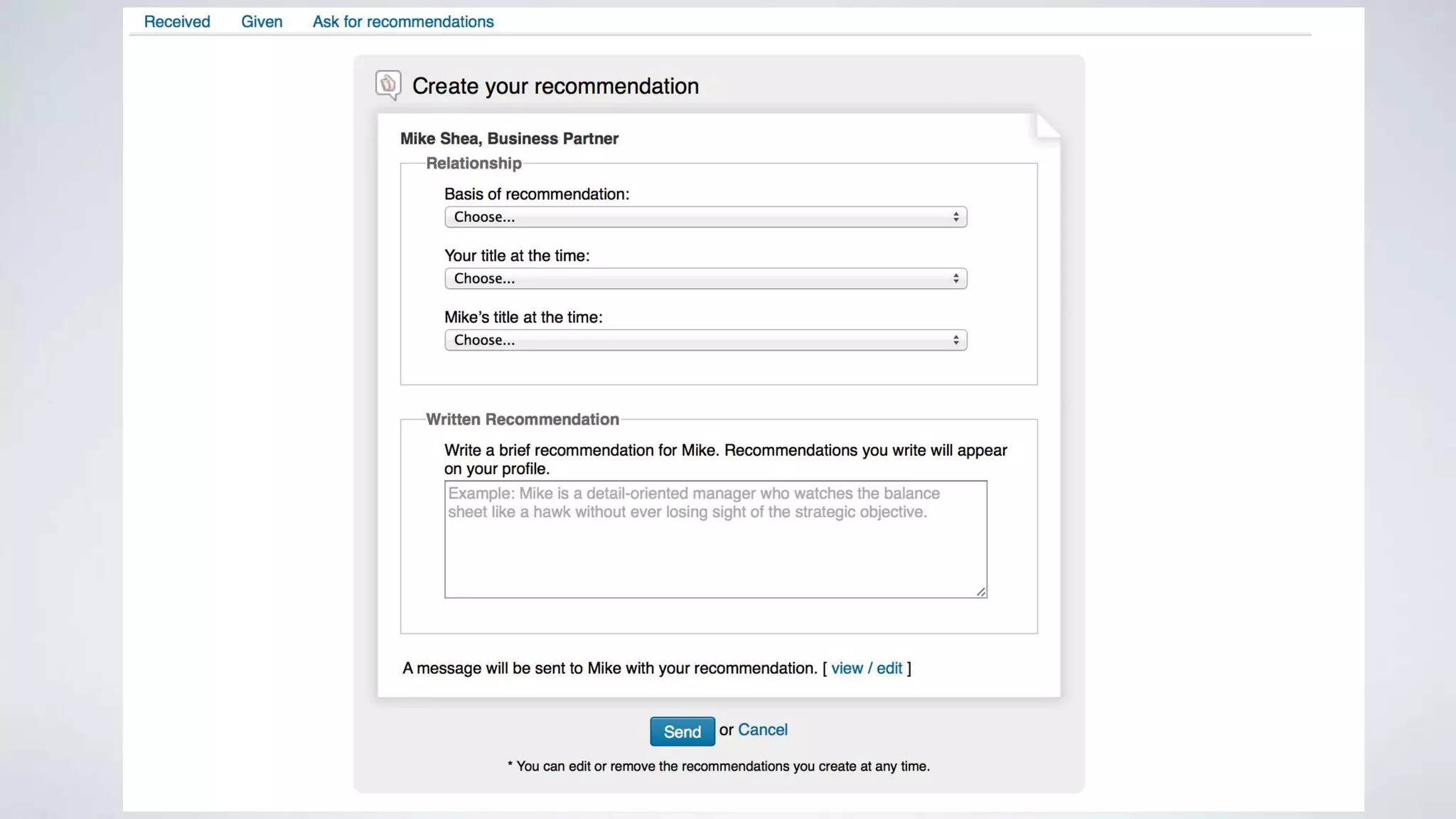Image resolution: width=1456 pixels, height=819 pixels.
Task: Click the "Basis of recommendation:" label
Action: (x=537, y=194)
